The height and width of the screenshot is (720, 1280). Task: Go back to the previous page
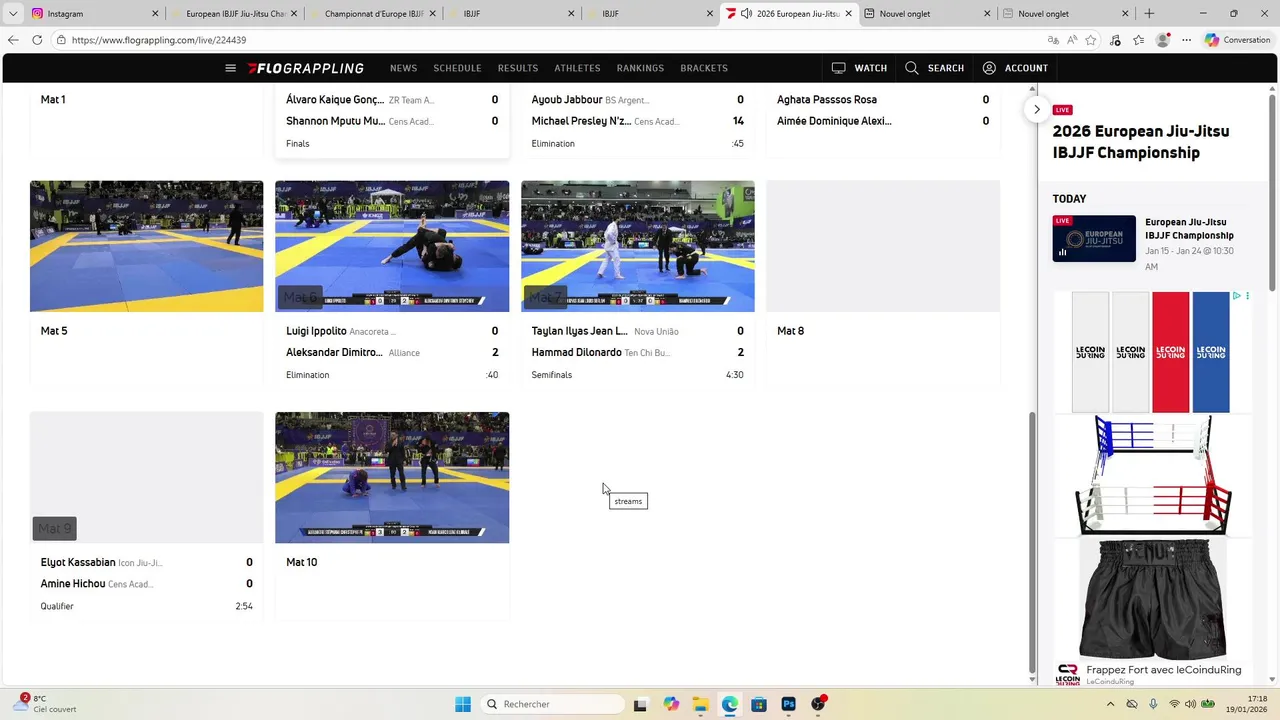point(13,40)
